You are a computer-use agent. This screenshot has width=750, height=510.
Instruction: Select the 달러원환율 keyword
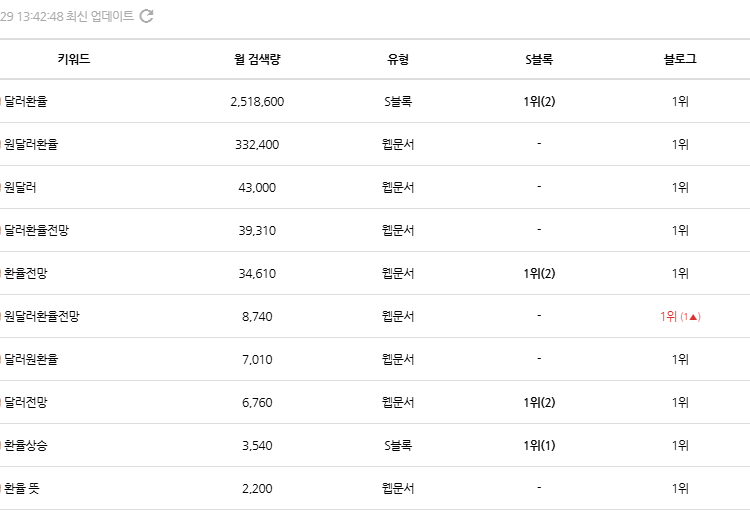pyautogui.click(x=31, y=359)
